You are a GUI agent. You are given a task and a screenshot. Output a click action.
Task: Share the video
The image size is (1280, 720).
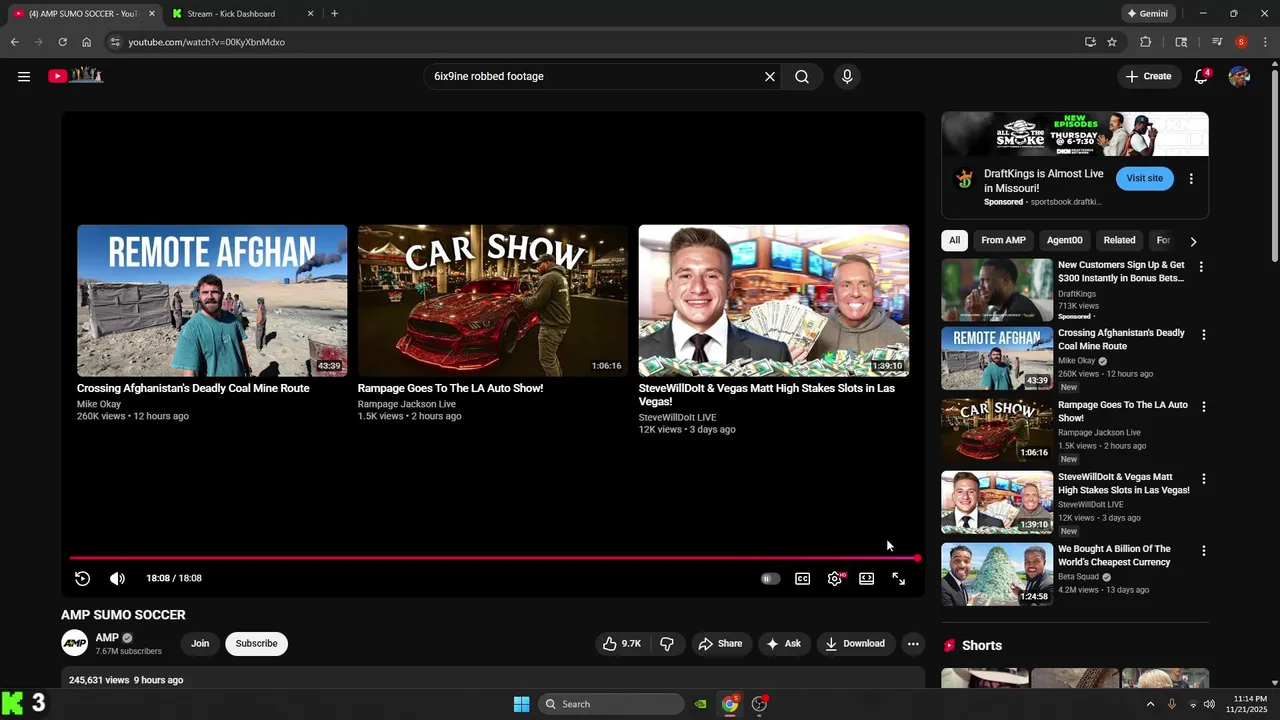click(x=720, y=644)
